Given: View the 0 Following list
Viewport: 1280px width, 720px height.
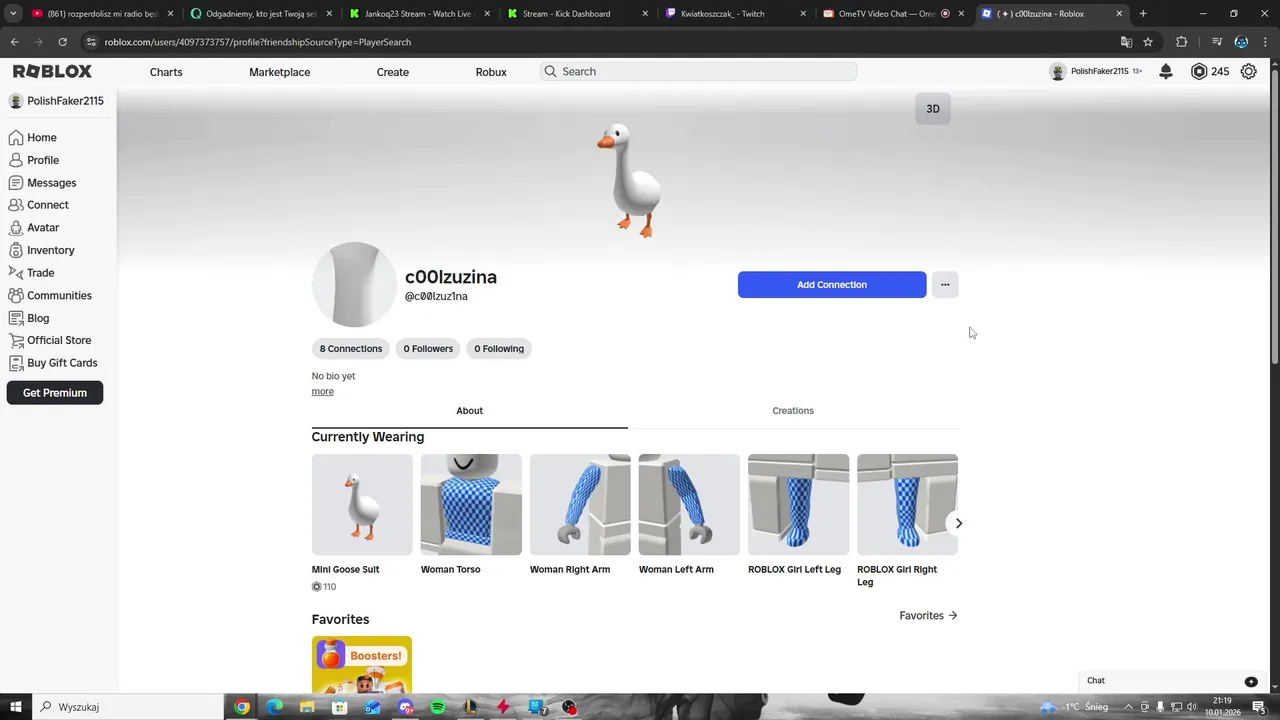Looking at the screenshot, I should (499, 349).
